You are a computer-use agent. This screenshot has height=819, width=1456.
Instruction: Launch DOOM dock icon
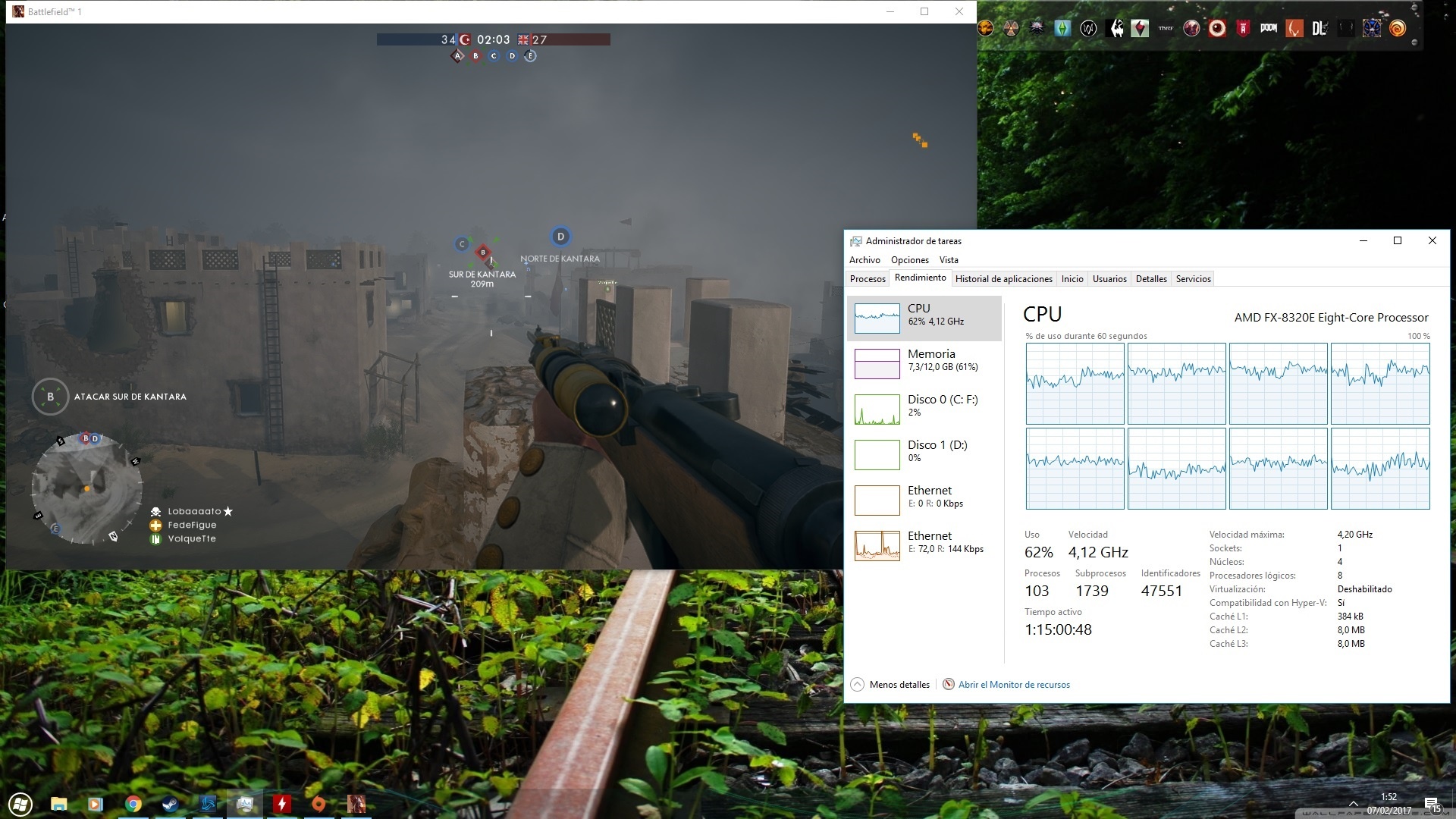[1269, 28]
